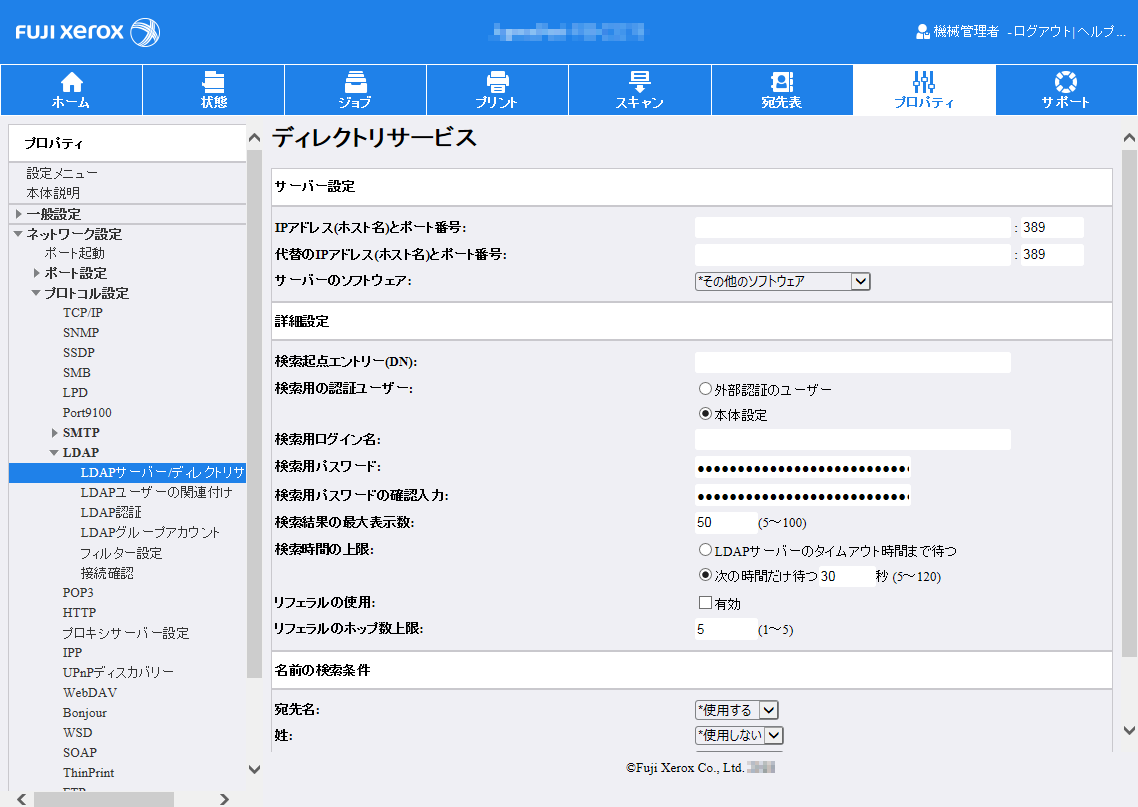Select HTTP in sidebar
Image resolution: width=1138 pixels, height=807 pixels.
[79, 613]
